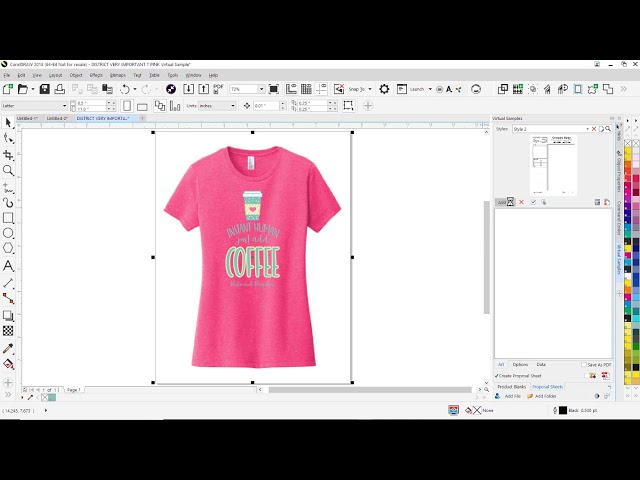Click the proposal sheet preview thumbnail
The image size is (640, 480).
553,165
